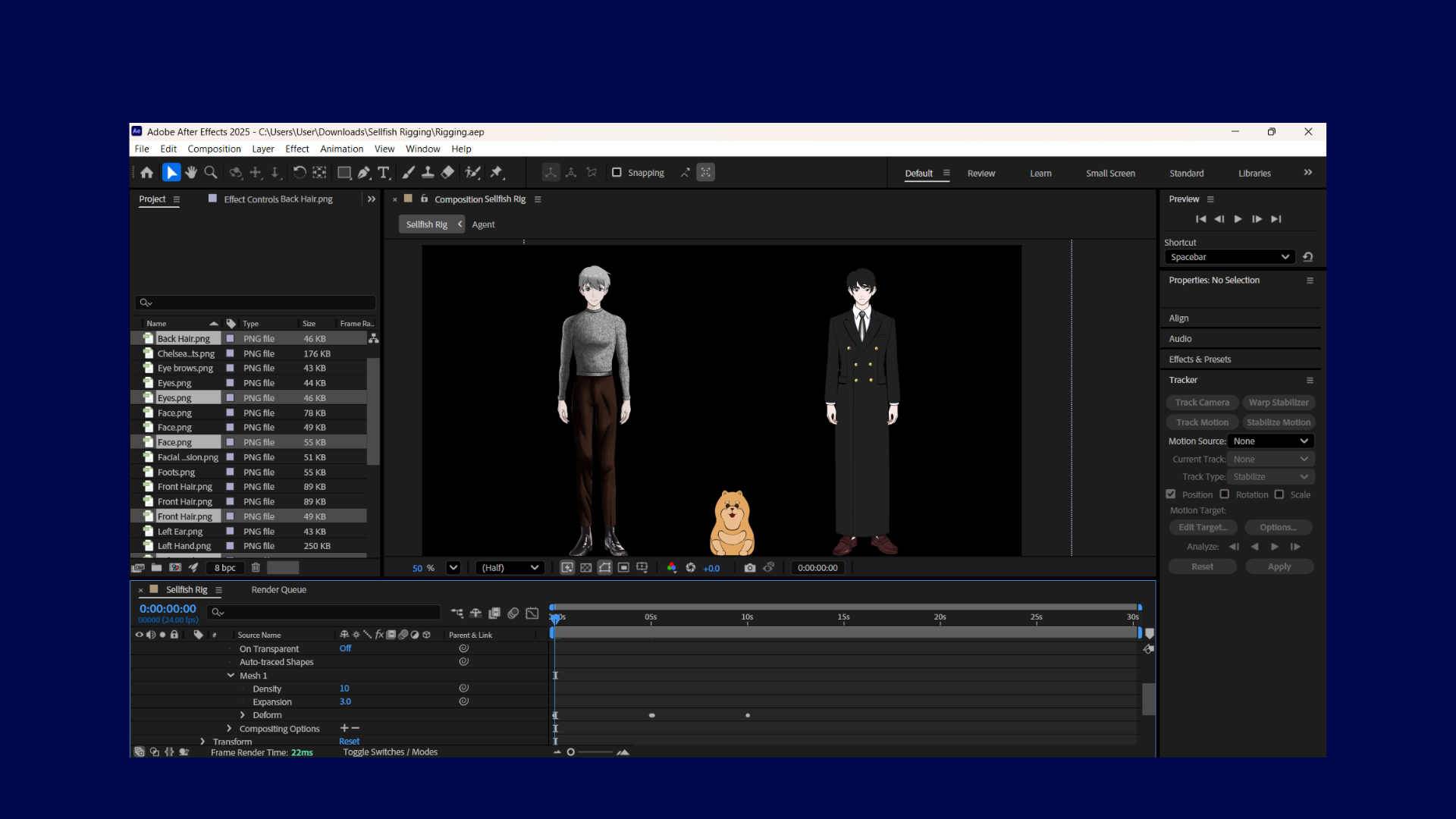Image resolution: width=1456 pixels, height=819 pixels.
Task: Select the Orbit camera tool
Action: tap(236, 173)
